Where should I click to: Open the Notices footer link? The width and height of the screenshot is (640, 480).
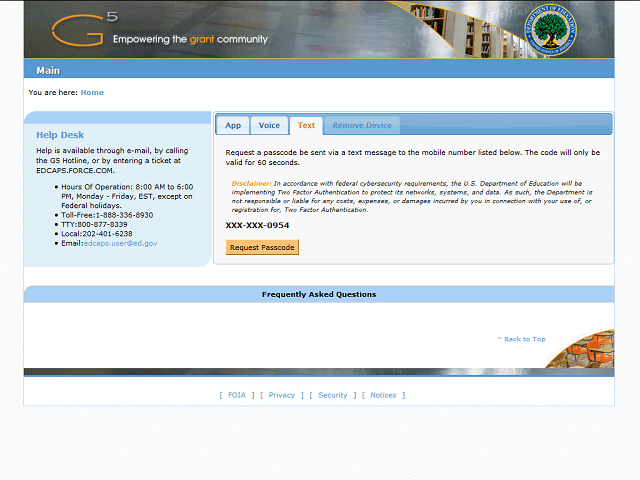click(x=383, y=395)
